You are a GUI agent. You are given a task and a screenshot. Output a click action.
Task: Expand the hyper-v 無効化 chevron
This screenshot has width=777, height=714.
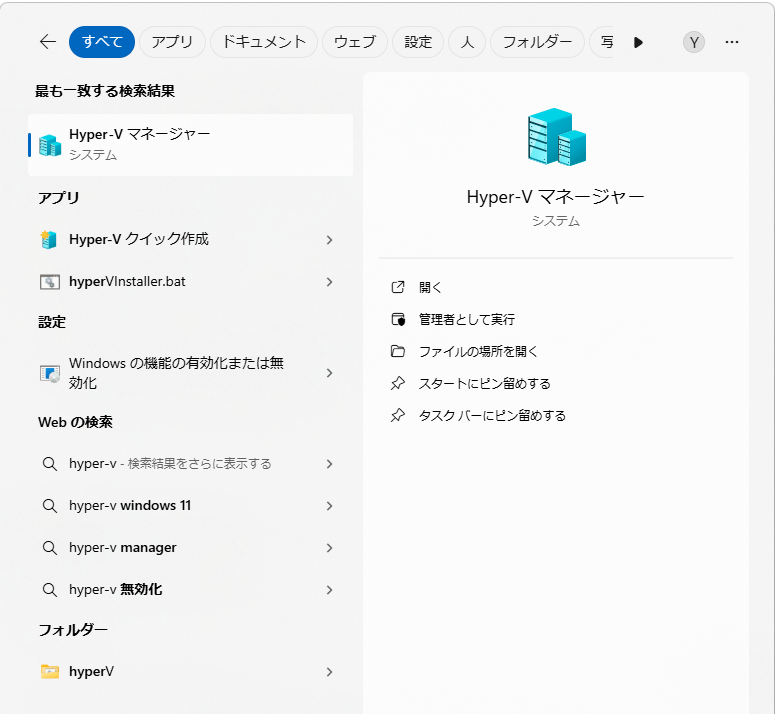330,590
